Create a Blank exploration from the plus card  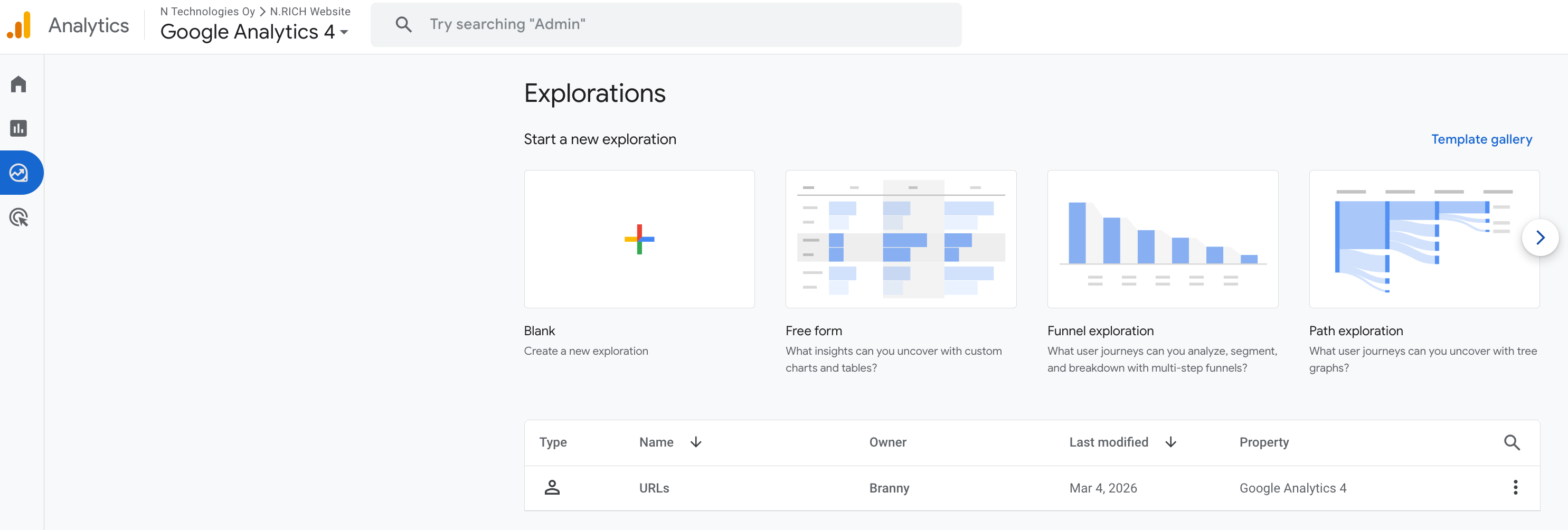[639, 239]
